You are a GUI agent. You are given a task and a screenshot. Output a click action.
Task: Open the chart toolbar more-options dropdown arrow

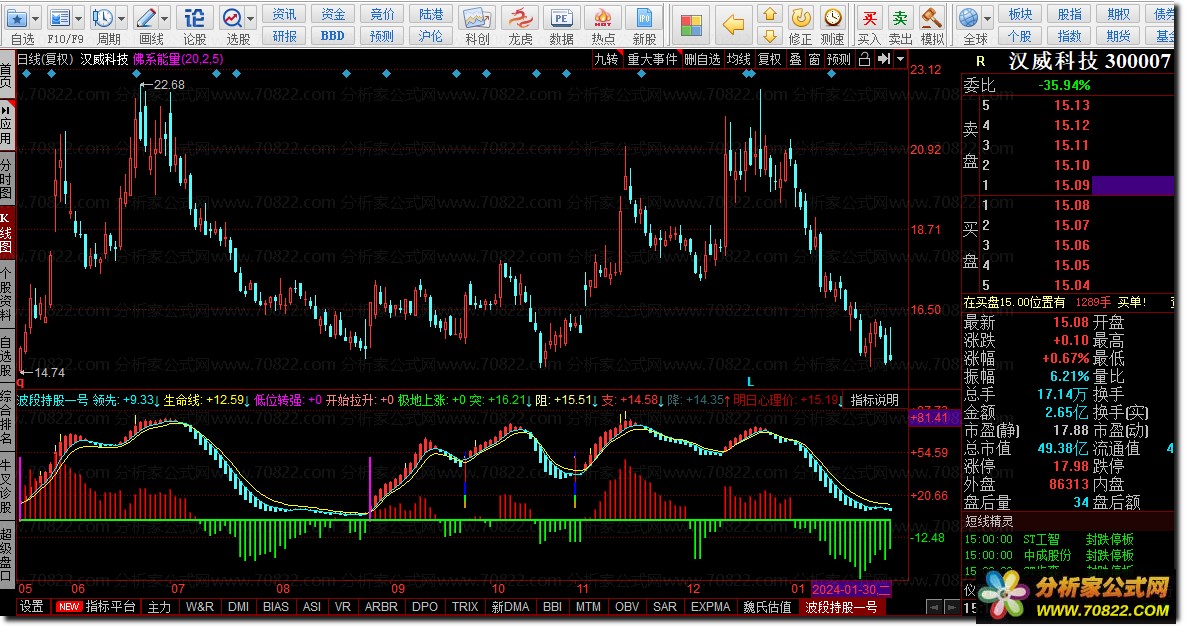pyautogui.click(x=900, y=59)
